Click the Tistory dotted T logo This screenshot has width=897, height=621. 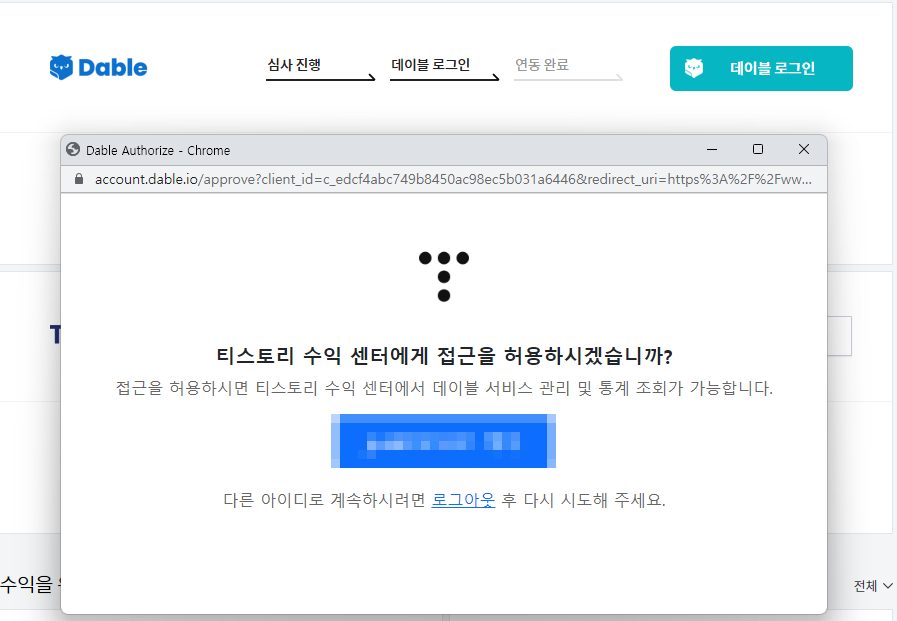point(444,276)
